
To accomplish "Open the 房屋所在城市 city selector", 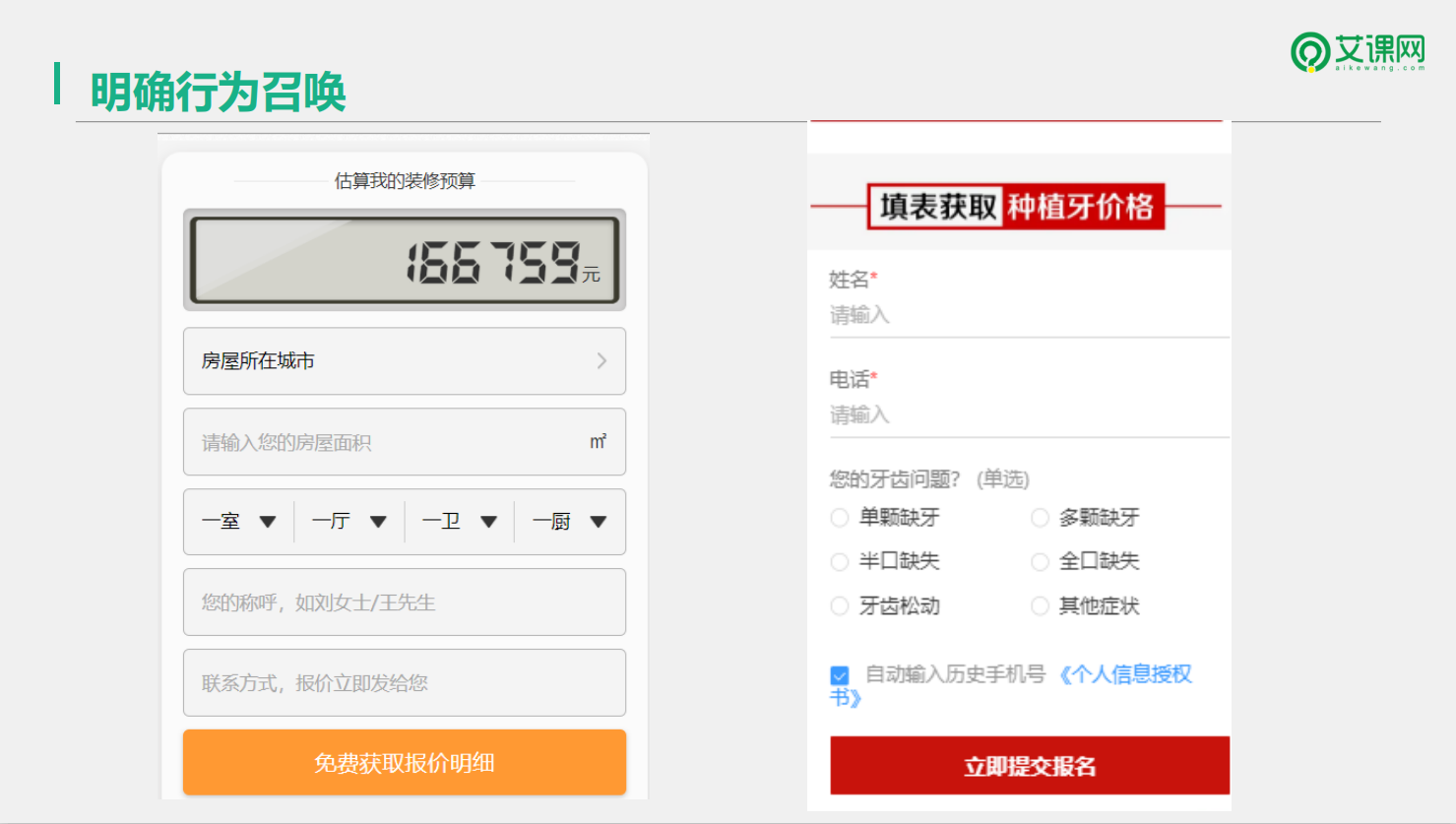I will (x=405, y=361).
